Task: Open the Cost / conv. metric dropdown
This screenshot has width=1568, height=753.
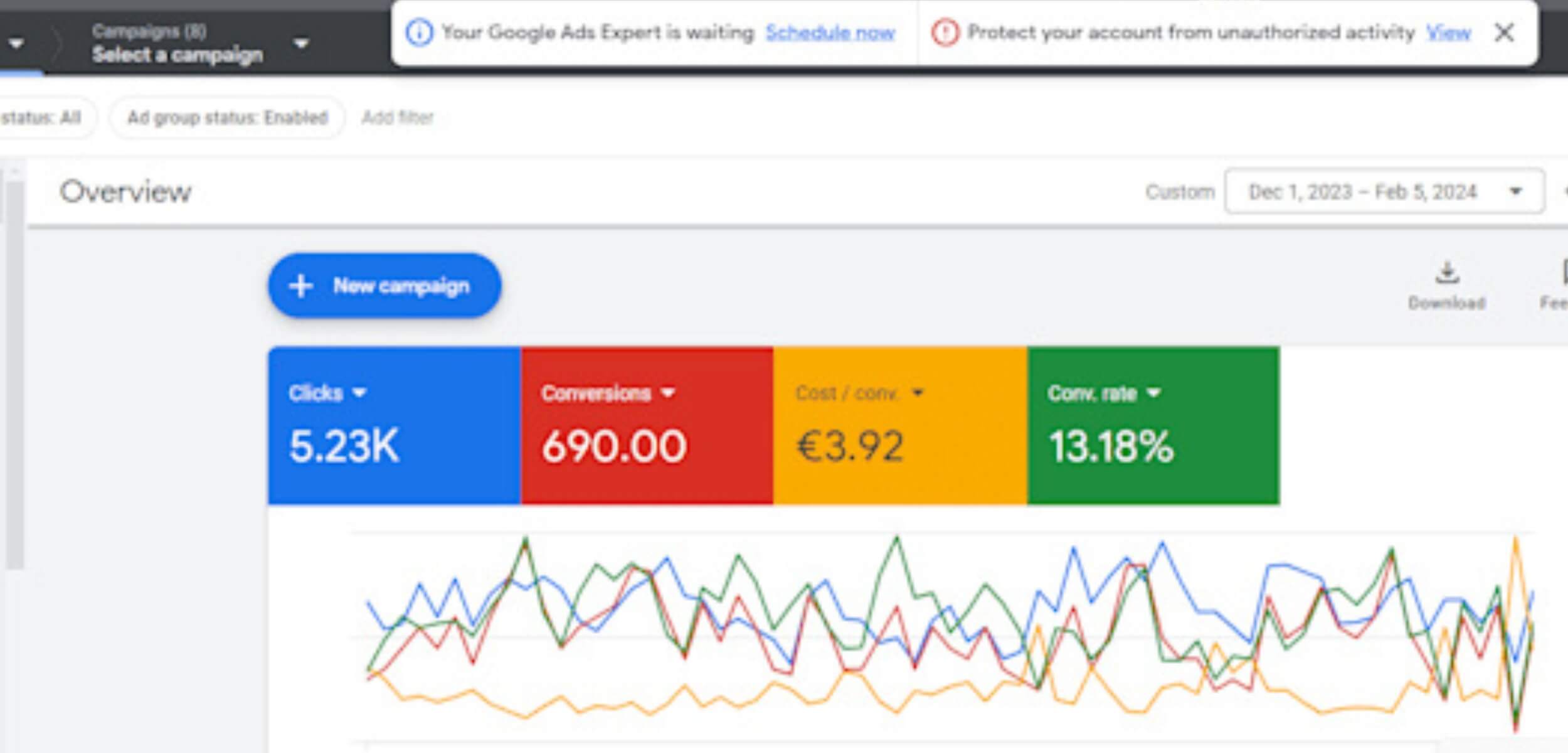Action: (x=918, y=393)
